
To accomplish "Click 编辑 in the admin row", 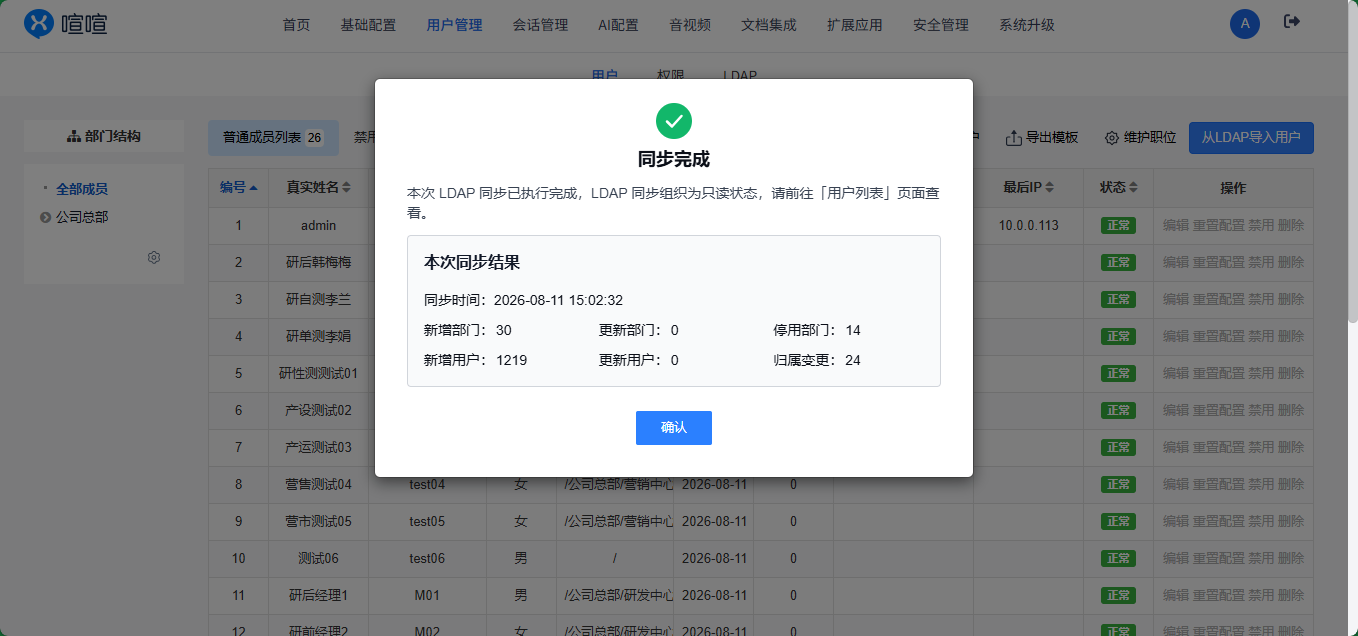I will [x=1176, y=226].
